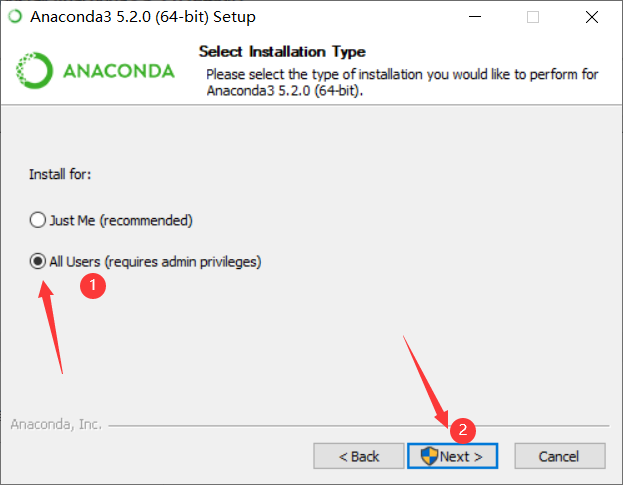
Task: Click the green Anaconda ring logo
Action: click(x=34, y=70)
